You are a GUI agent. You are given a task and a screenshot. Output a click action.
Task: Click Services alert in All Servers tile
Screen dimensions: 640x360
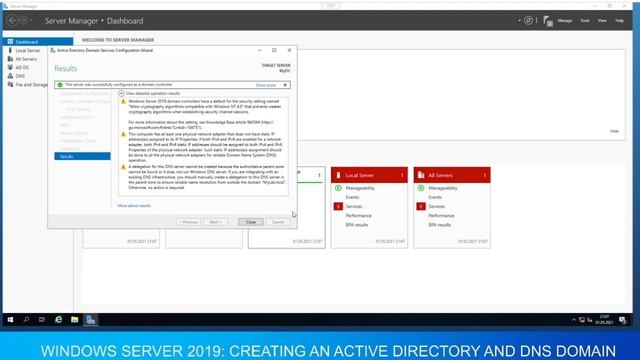point(437,207)
